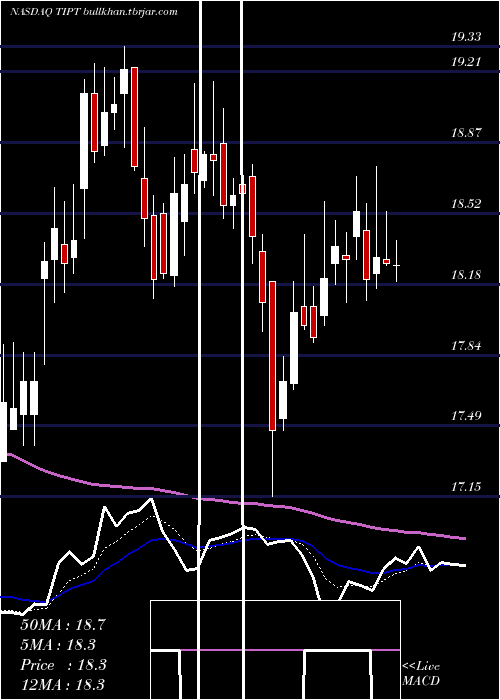Click the Price : 18.3 readout
The image size is (500, 700).
[63, 665]
